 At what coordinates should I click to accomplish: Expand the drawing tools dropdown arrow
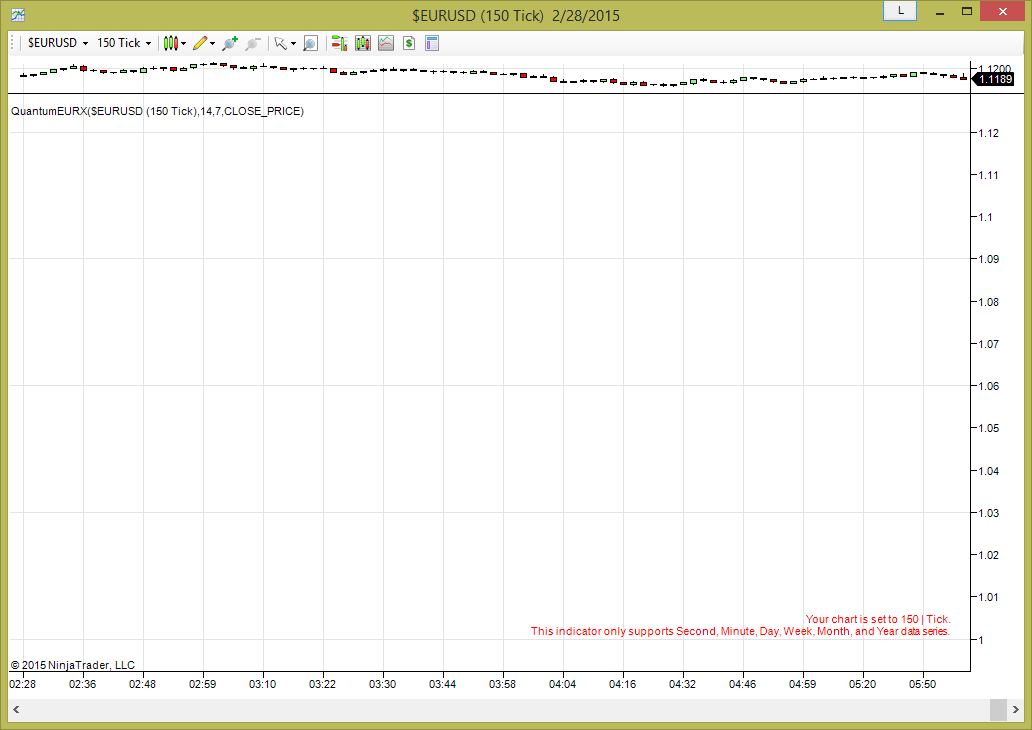coord(213,43)
